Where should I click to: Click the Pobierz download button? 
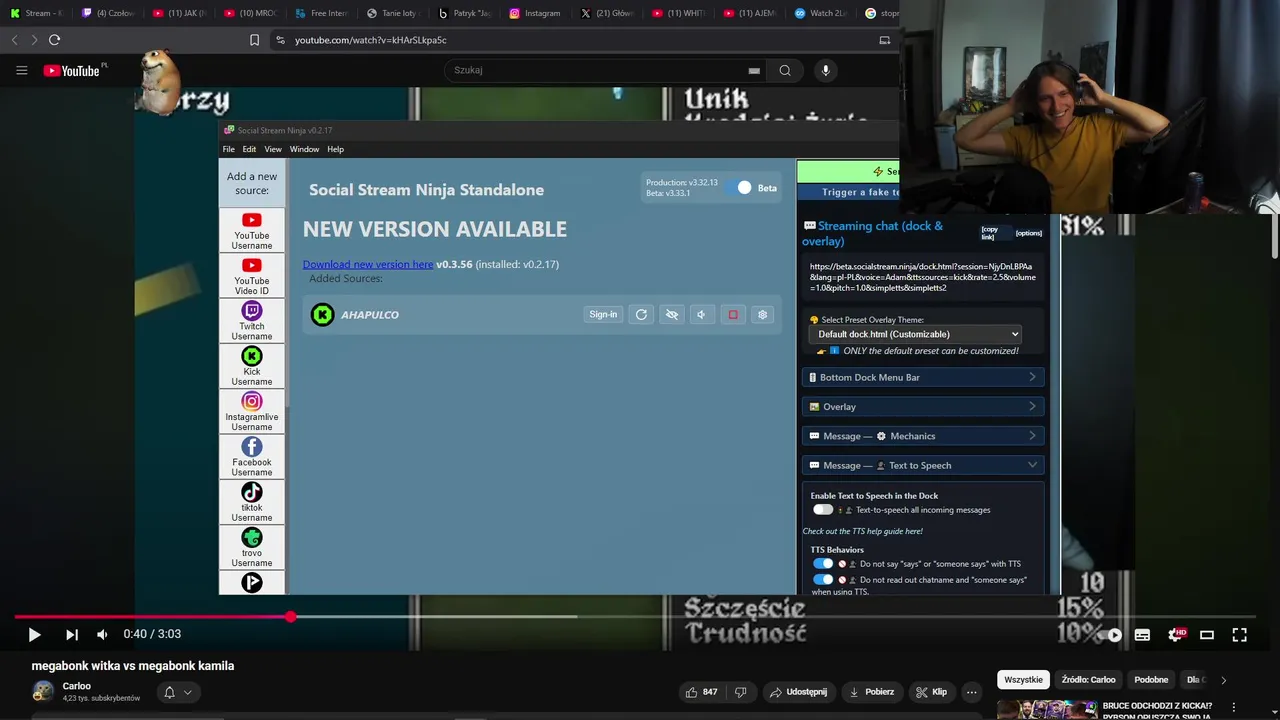871,692
